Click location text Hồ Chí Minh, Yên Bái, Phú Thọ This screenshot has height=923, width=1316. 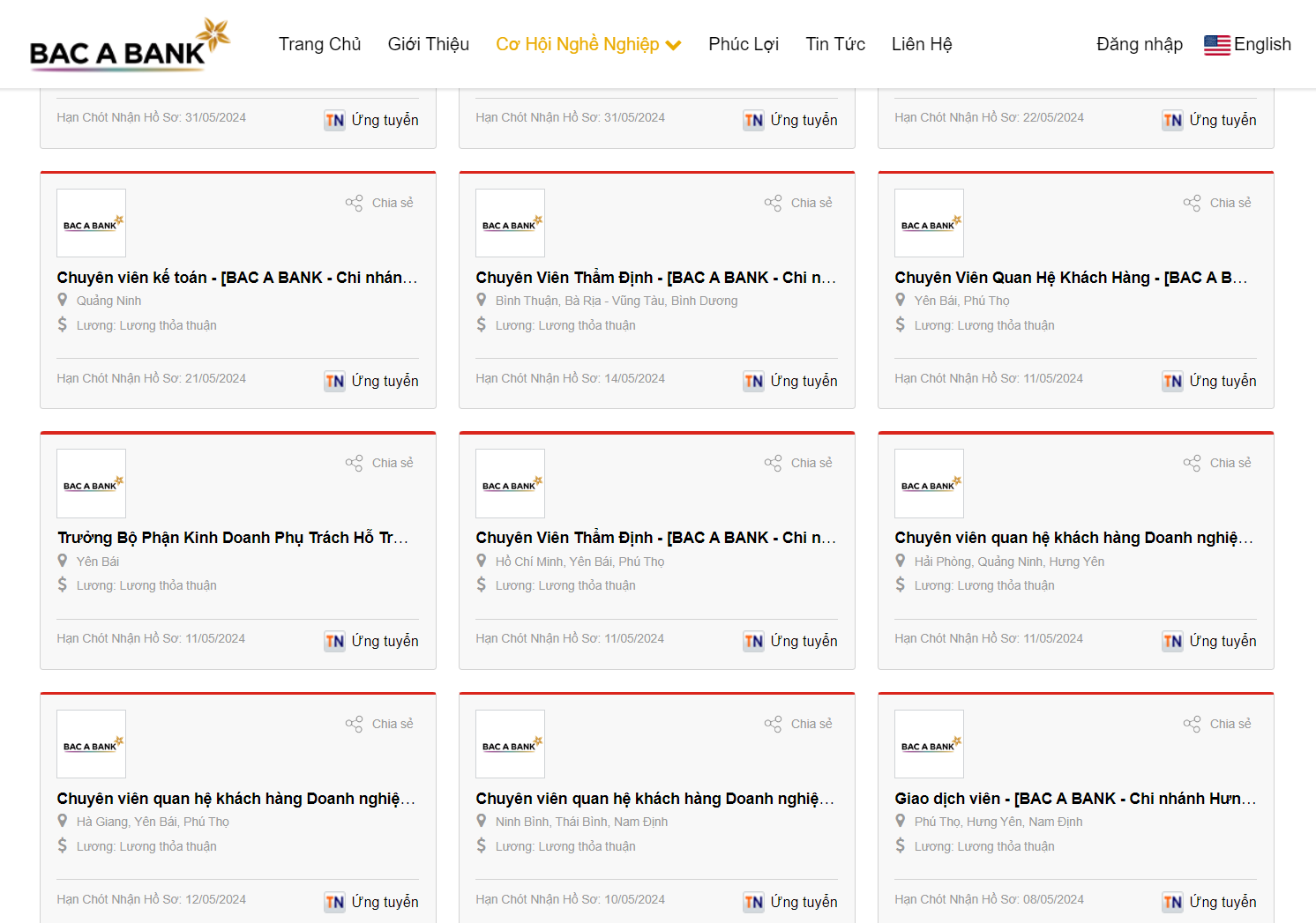pos(579,562)
